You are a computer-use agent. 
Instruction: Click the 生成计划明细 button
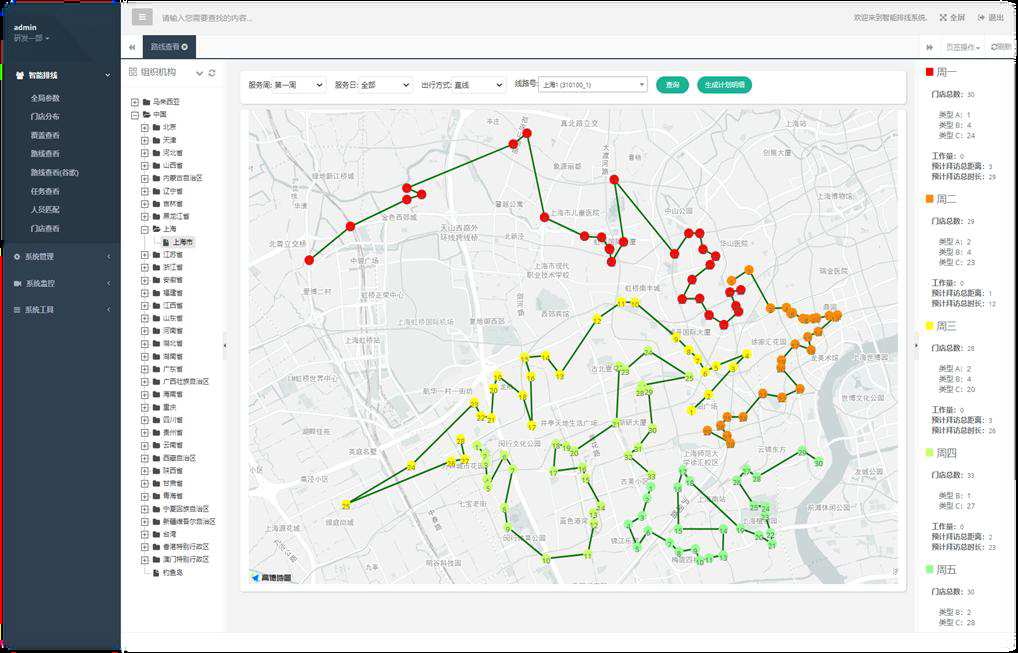pyautogui.click(x=724, y=85)
